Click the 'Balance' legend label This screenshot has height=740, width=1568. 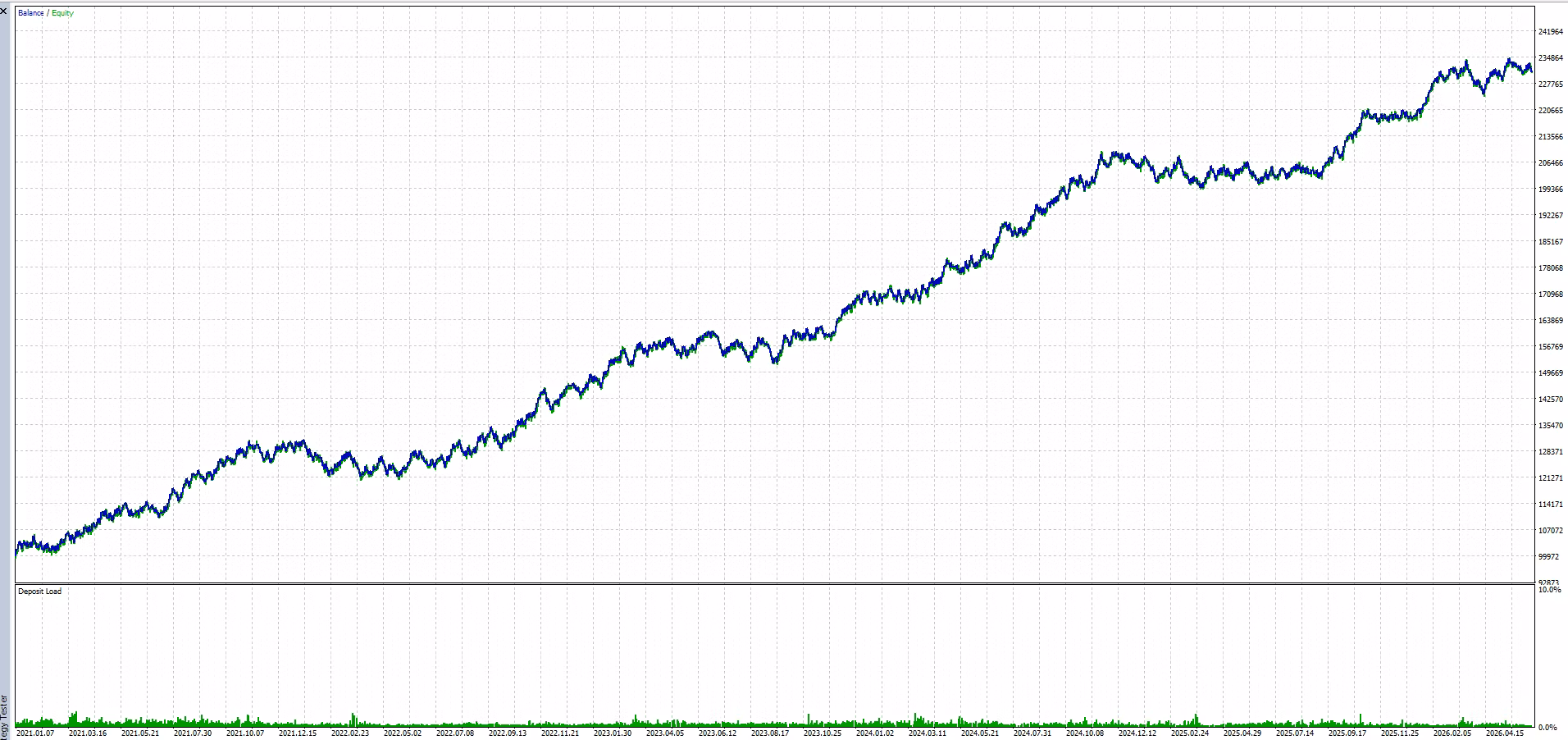click(31, 13)
